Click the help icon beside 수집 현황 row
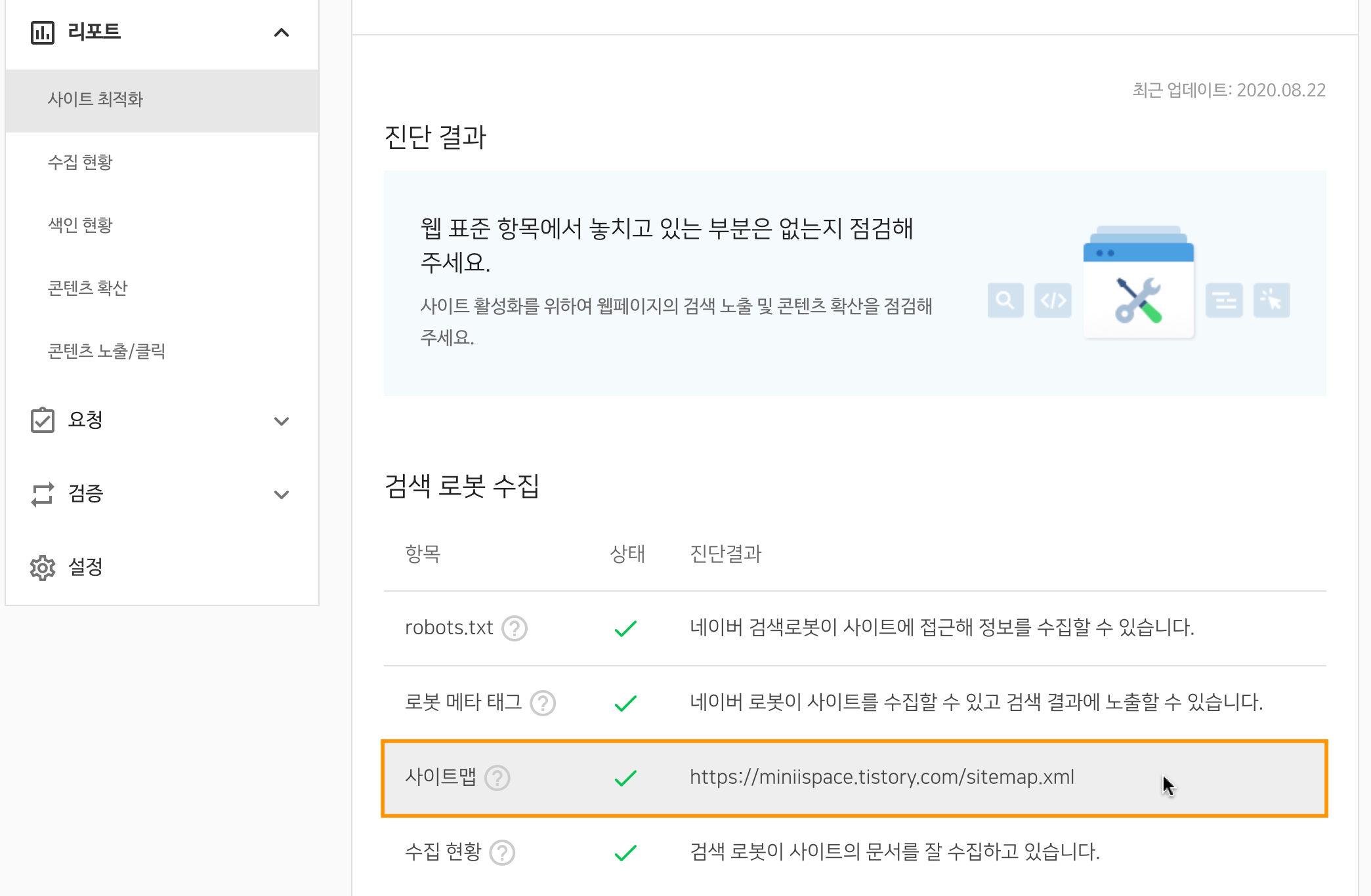Image resolution: width=1371 pixels, height=896 pixels. 503,853
